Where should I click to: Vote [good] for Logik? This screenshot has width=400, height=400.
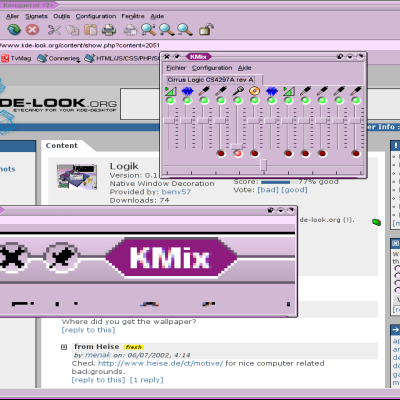(x=294, y=190)
